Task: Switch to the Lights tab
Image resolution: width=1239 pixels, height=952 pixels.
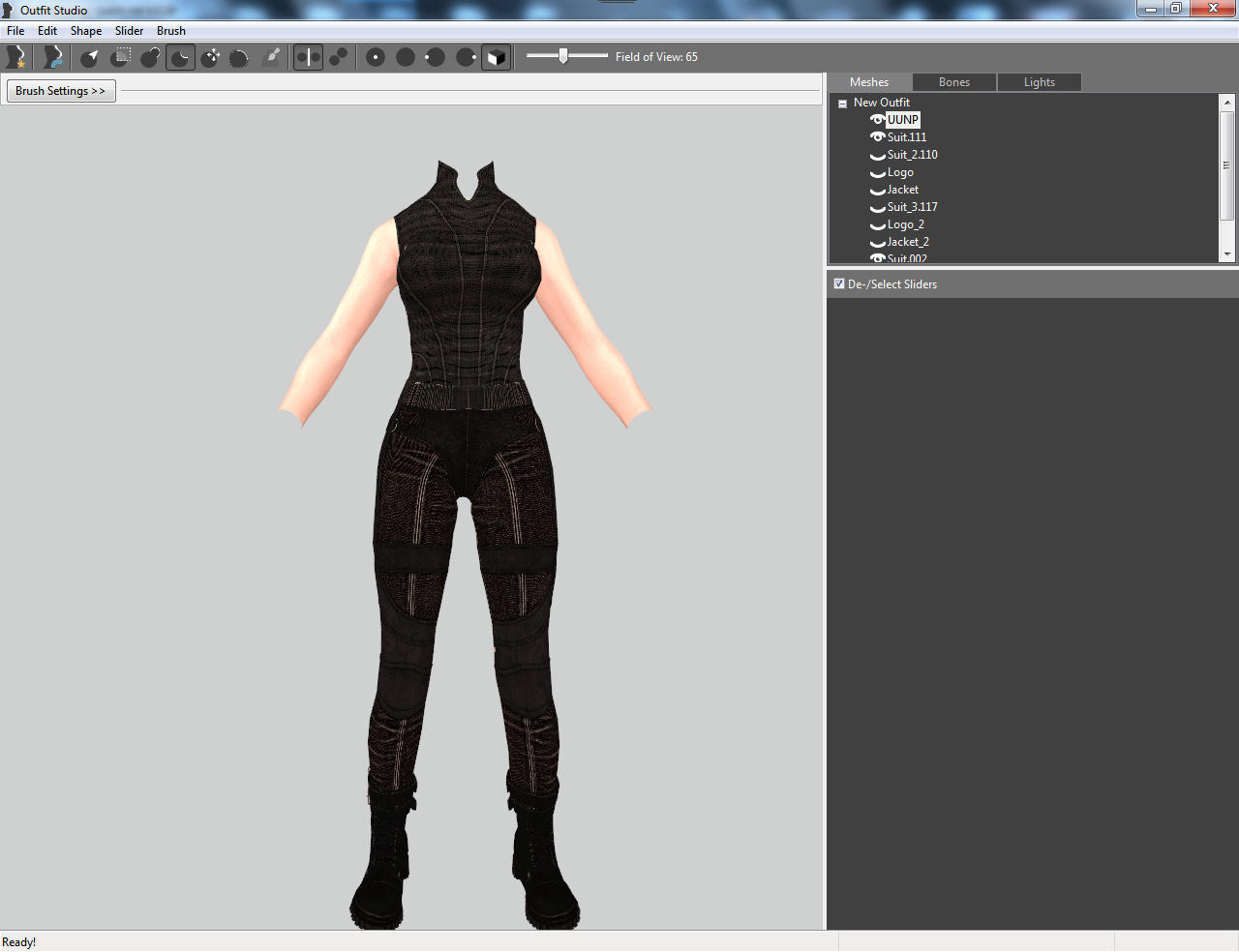Action: (x=1040, y=82)
